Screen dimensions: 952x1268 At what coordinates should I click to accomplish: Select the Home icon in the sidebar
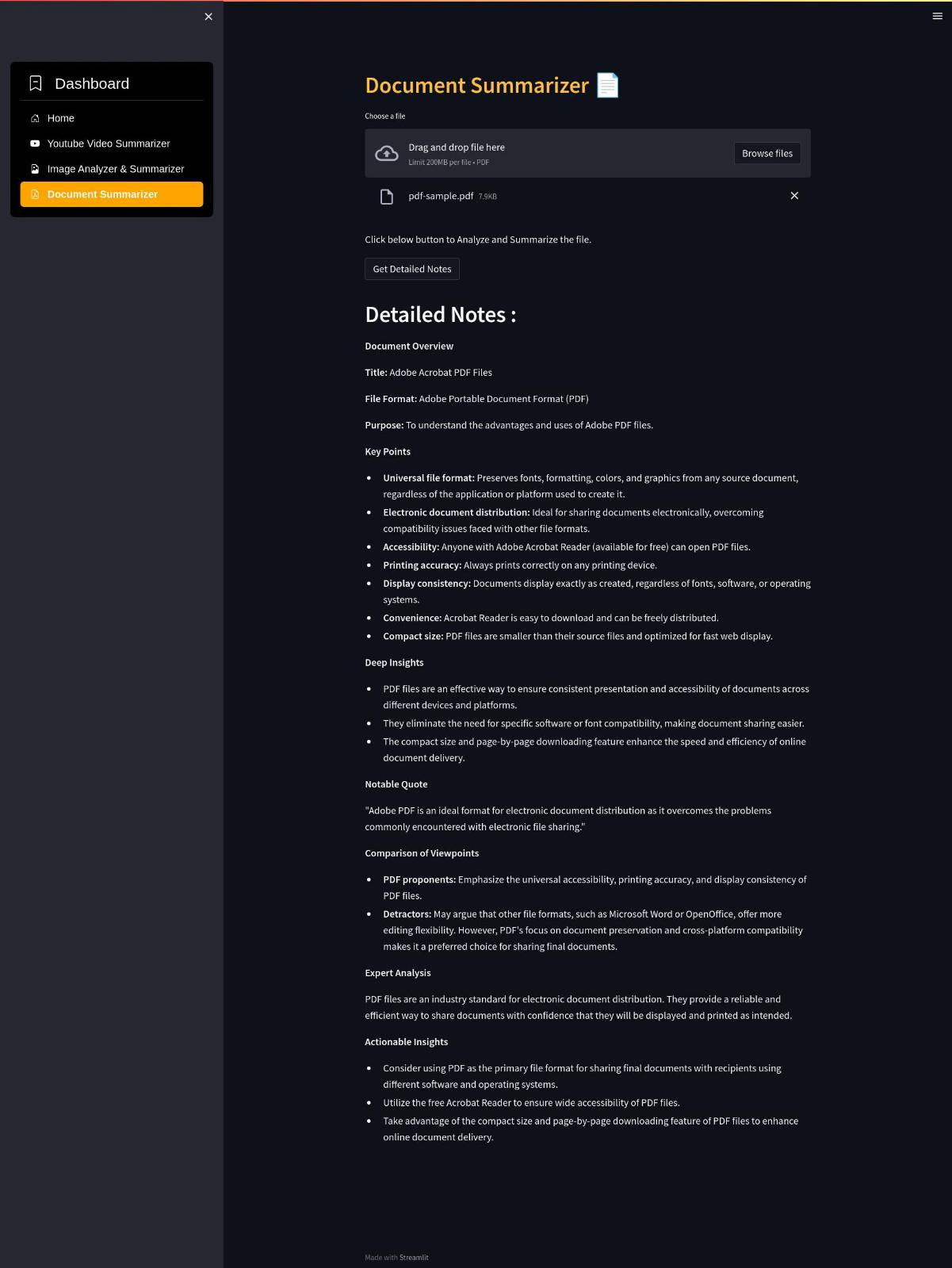point(35,117)
